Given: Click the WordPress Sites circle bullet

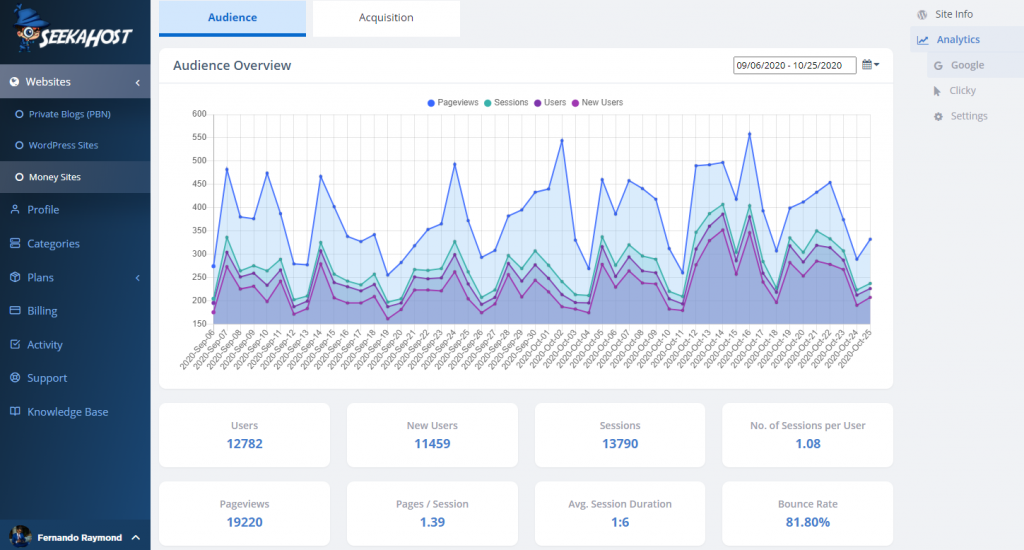Looking at the screenshot, I should tap(19, 146).
